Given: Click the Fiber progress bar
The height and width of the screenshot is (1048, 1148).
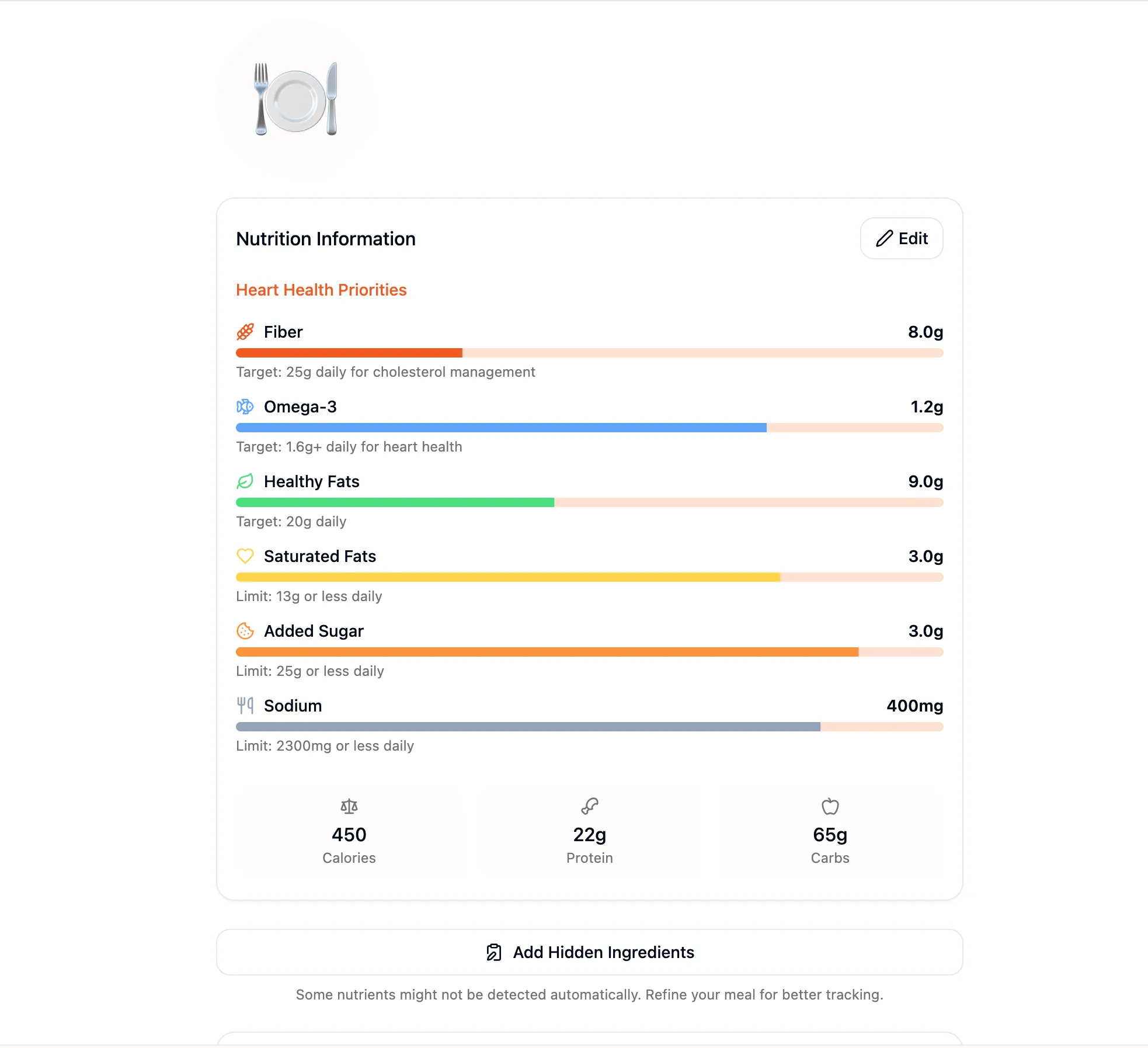Looking at the screenshot, I should (589, 353).
